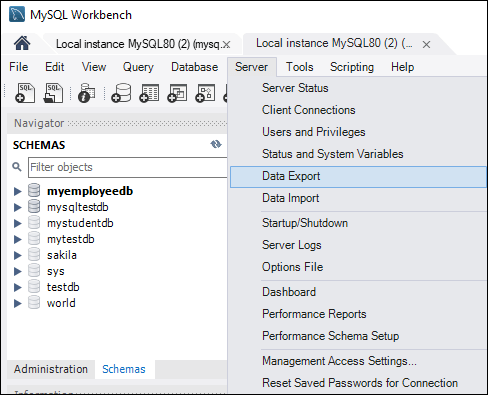Screen dimensions: 488x395
Task: Select the myemployeedb schema name
Action: click(90, 191)
